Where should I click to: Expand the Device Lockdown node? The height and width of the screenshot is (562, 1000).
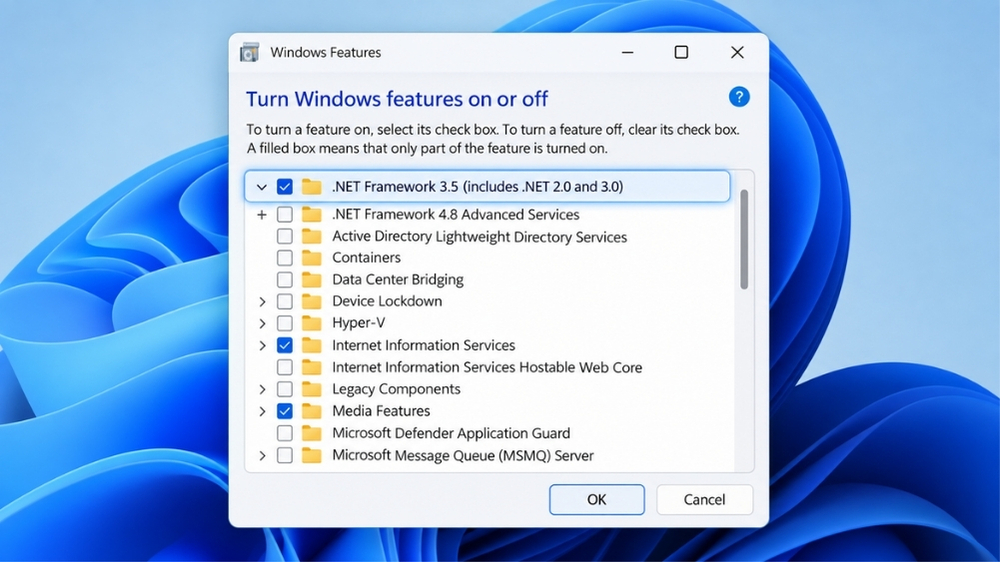pos(262,301)
